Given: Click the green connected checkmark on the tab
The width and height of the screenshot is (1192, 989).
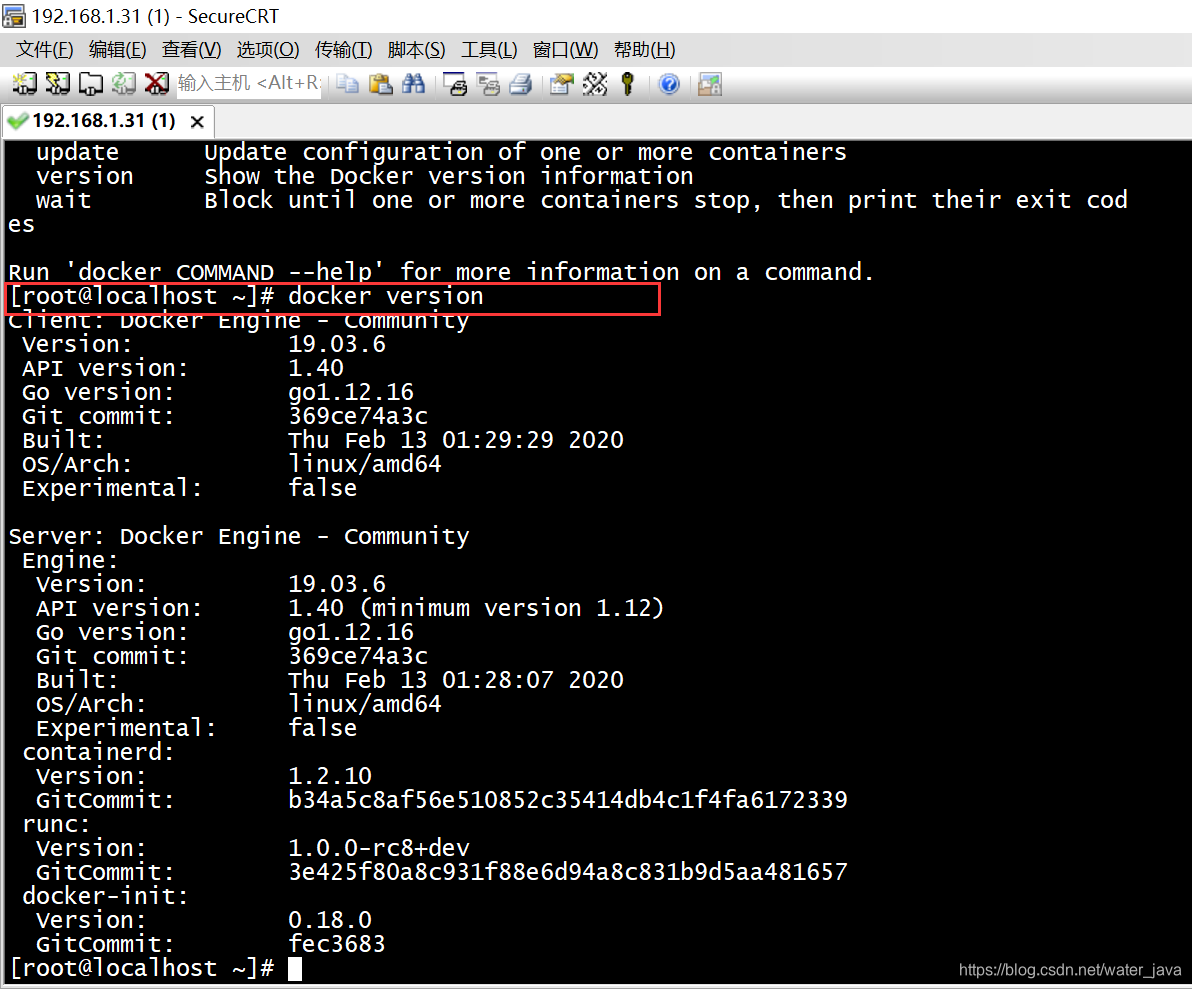Looking at the screenshot, I should [x=18, y=121].
